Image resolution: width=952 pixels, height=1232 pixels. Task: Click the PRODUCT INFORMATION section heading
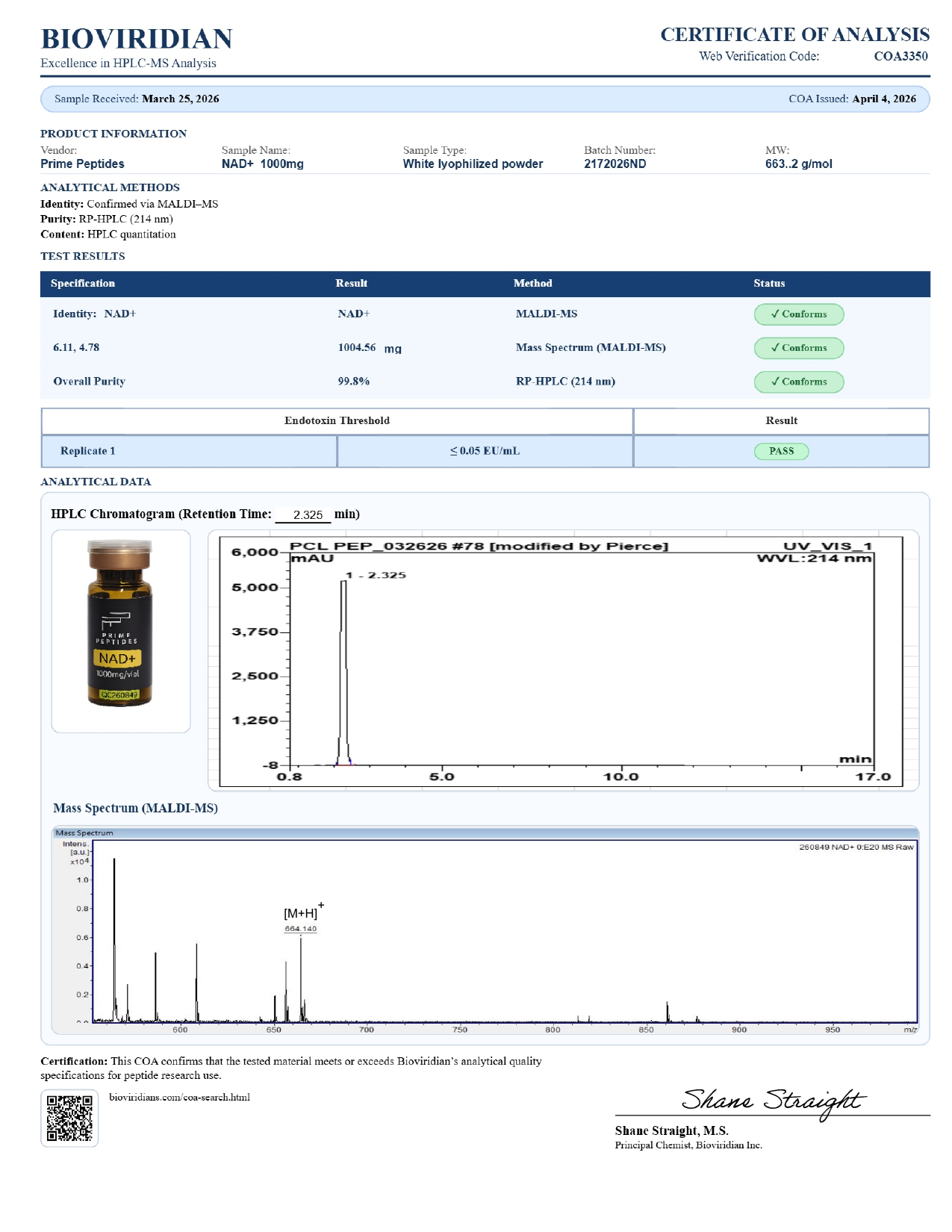pyautogui.click(x=113, y=134)
